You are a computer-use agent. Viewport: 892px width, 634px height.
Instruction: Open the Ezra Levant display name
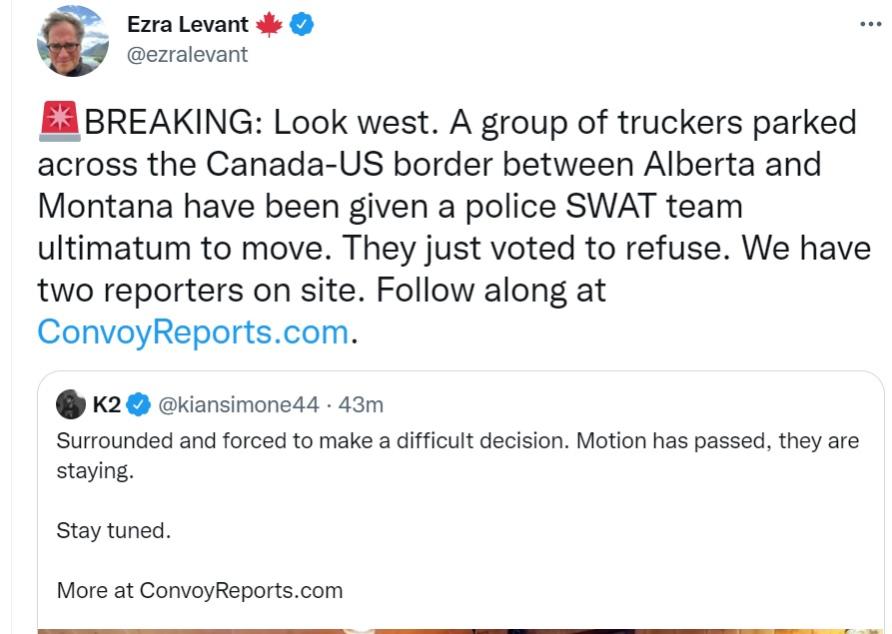click(188, 25)
